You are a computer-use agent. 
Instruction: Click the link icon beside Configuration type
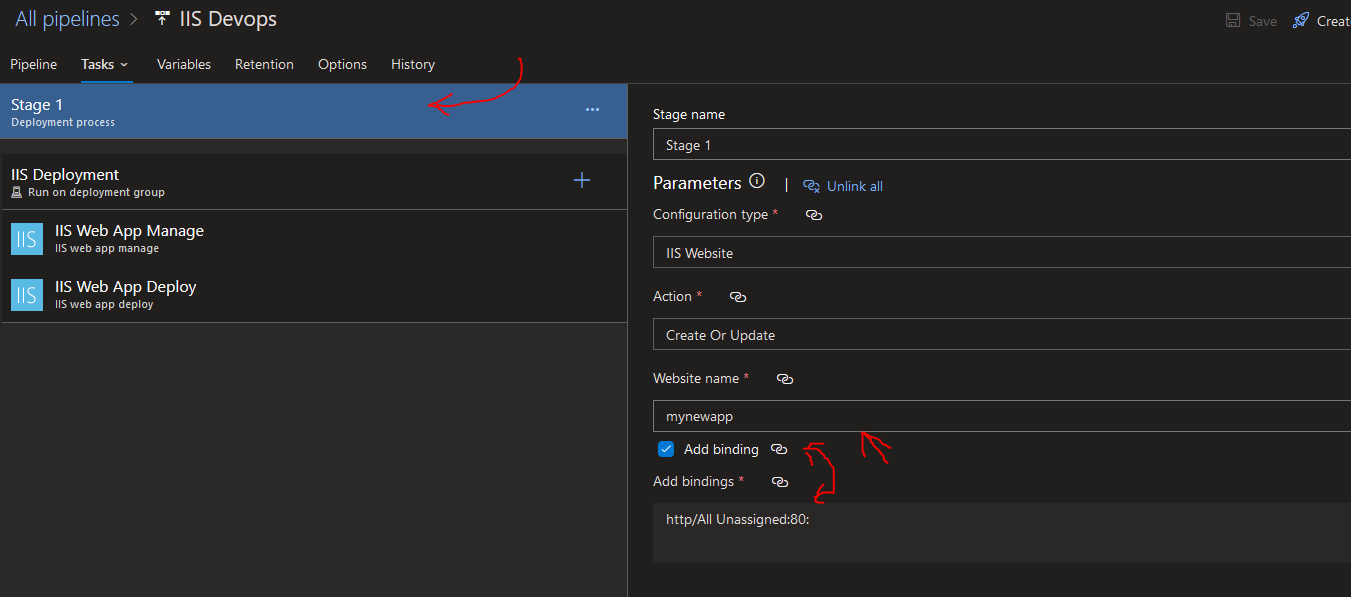(813, 215)
